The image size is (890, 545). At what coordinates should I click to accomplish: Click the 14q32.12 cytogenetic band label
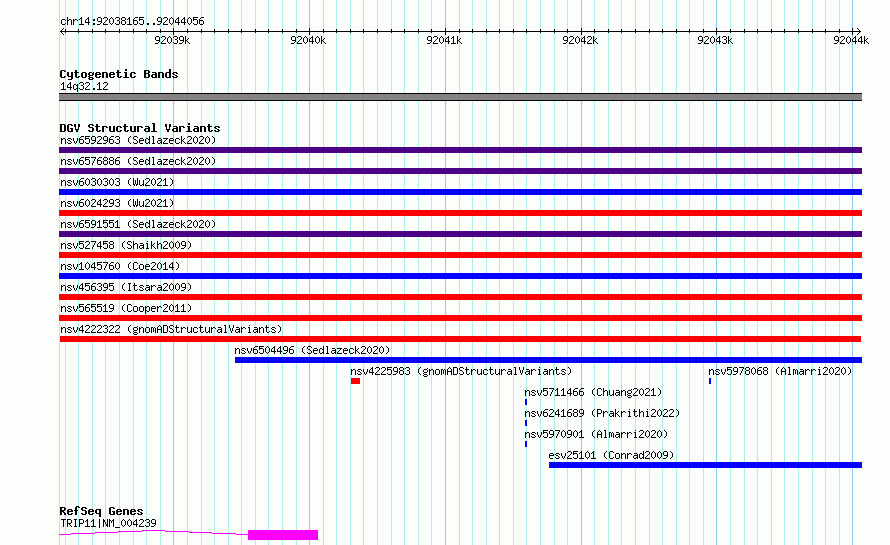point(84,86)
